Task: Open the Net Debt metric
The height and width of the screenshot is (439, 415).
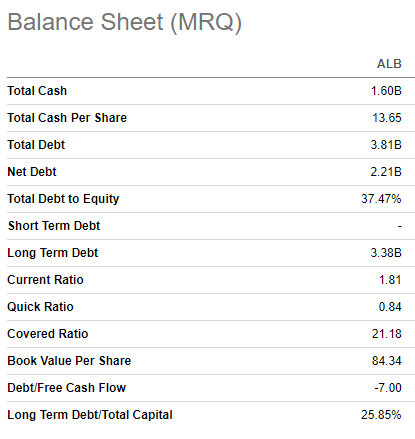Action: pos(32,172)
